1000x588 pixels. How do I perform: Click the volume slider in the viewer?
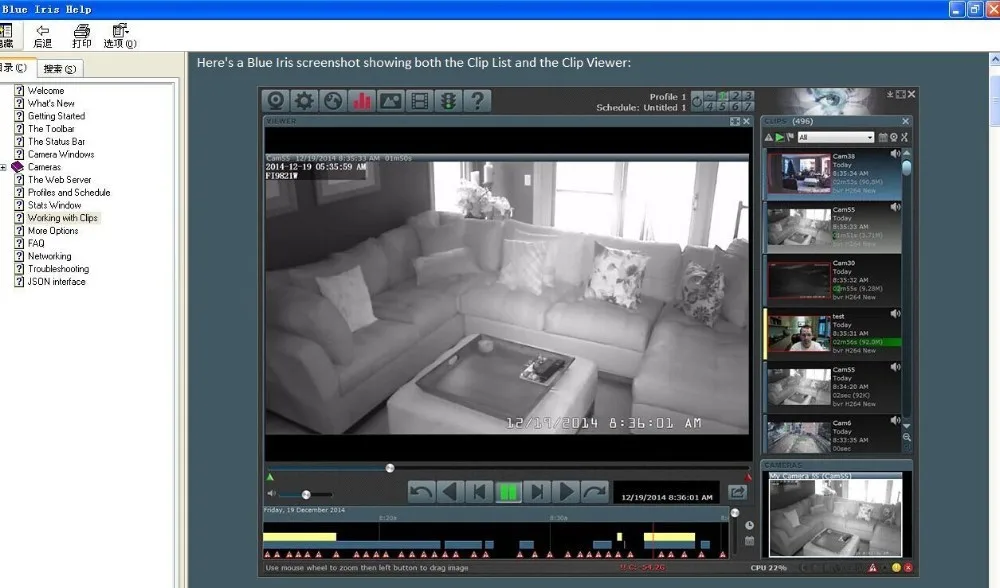305,494
